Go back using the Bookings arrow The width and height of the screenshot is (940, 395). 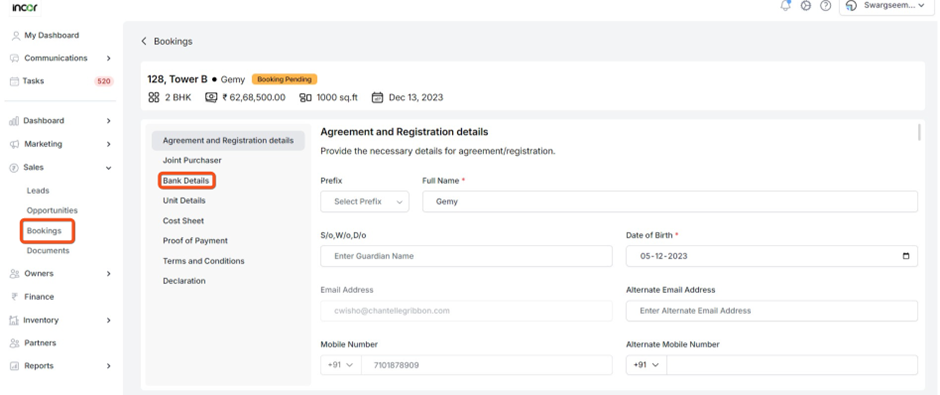point(143,41)
